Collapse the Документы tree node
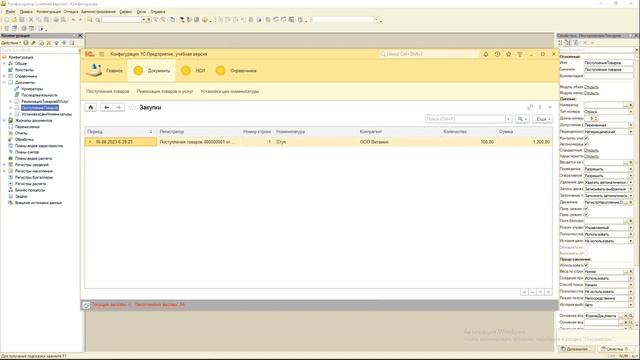This screenshot has height=360, width=640. click(x=4, y=82)
